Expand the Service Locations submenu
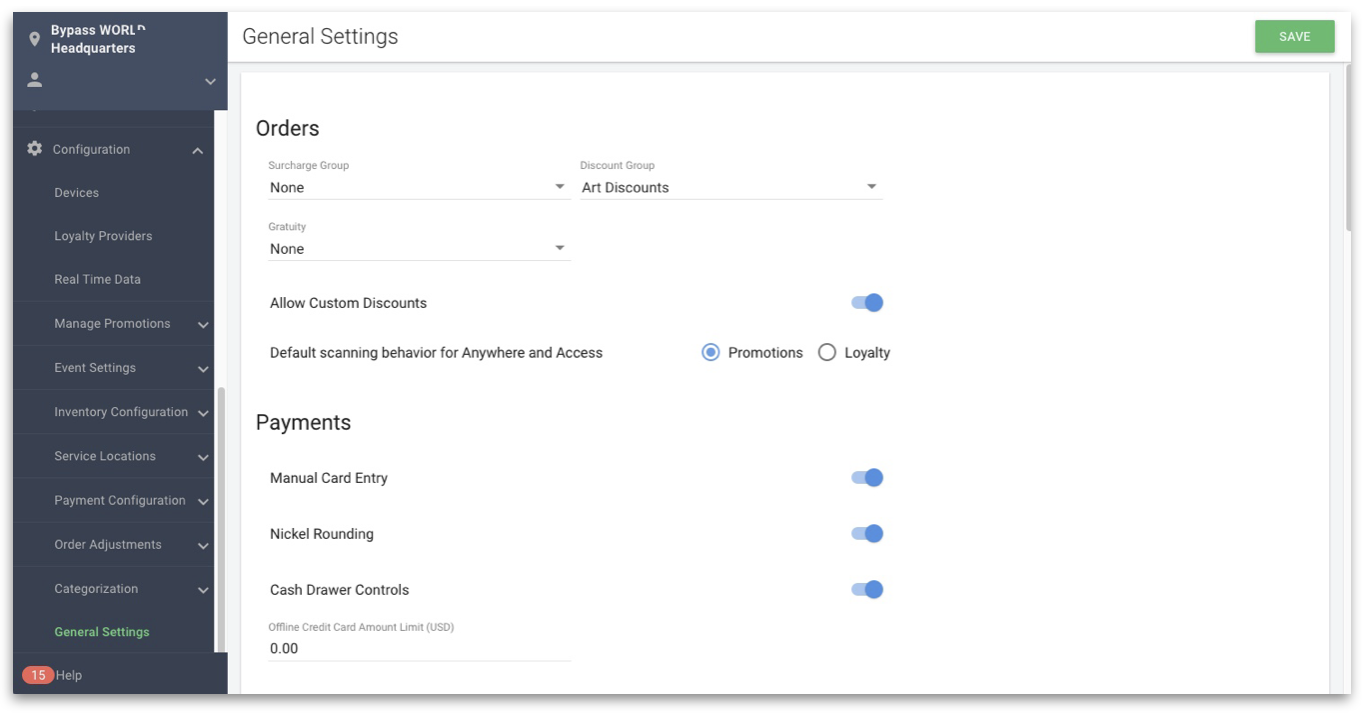Screen dimensions: 1366x718 [203, 457]
